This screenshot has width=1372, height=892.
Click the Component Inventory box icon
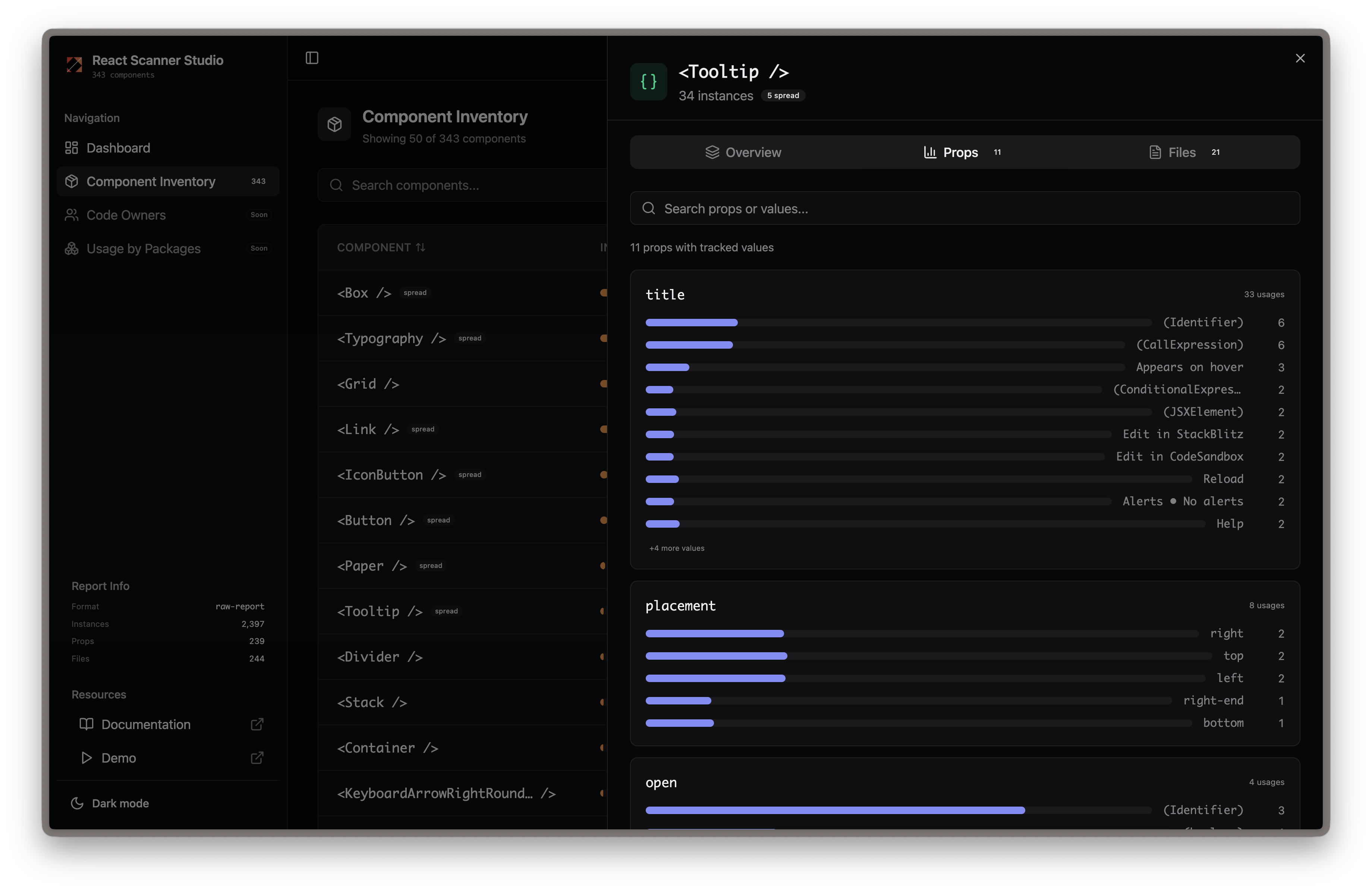point(72,181)
